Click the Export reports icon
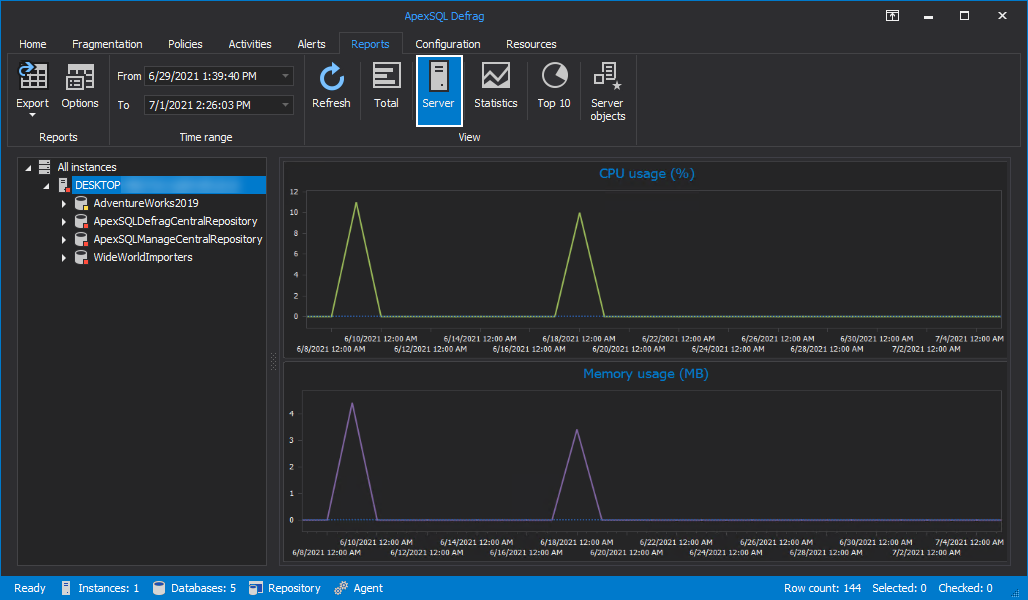1028x600 pixels. [32, 76]
